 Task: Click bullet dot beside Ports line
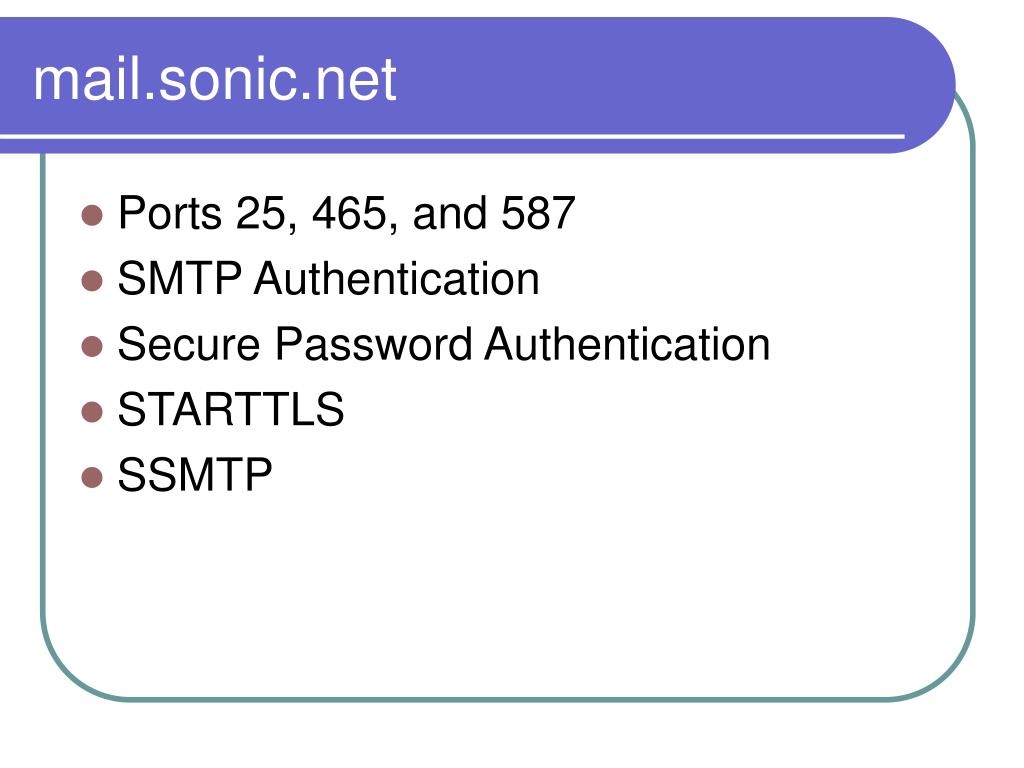(92, 216)
